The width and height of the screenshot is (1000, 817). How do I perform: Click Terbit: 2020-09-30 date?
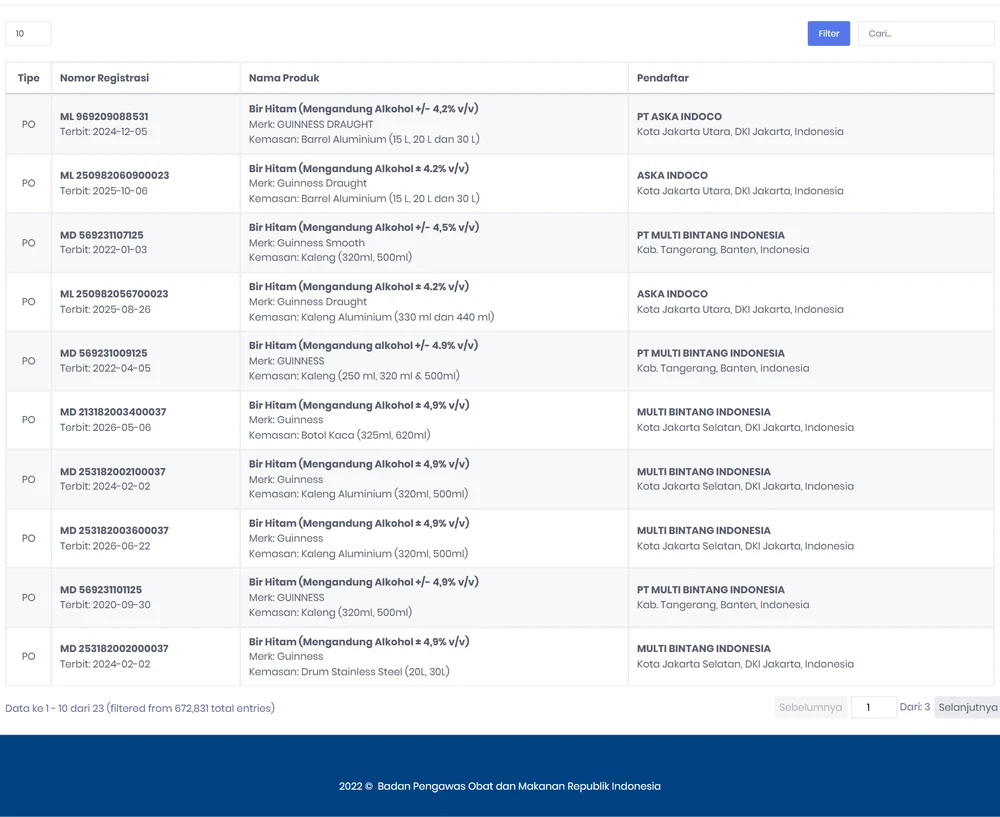coord(105,605)
